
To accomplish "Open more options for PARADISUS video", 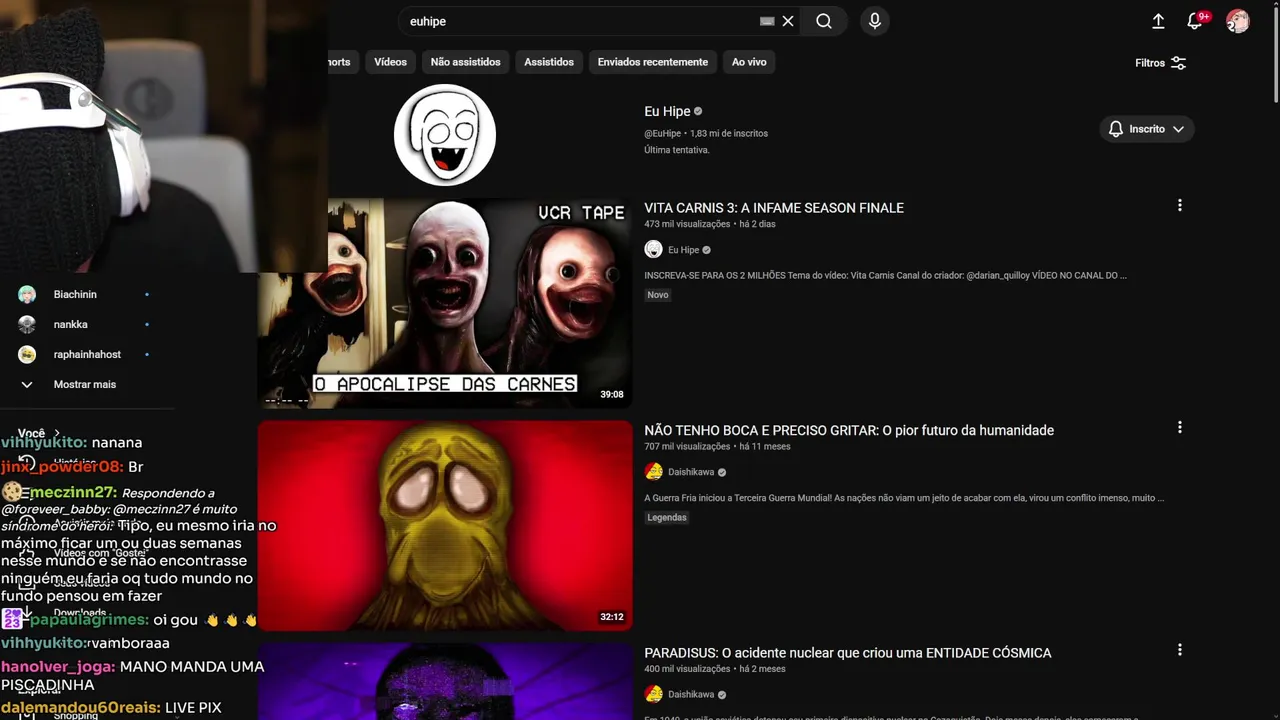I will (1180, 650).
